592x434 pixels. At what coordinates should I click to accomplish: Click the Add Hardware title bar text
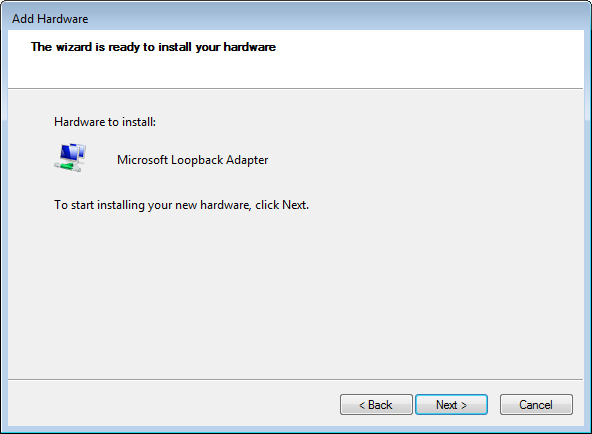pos(50,19)
